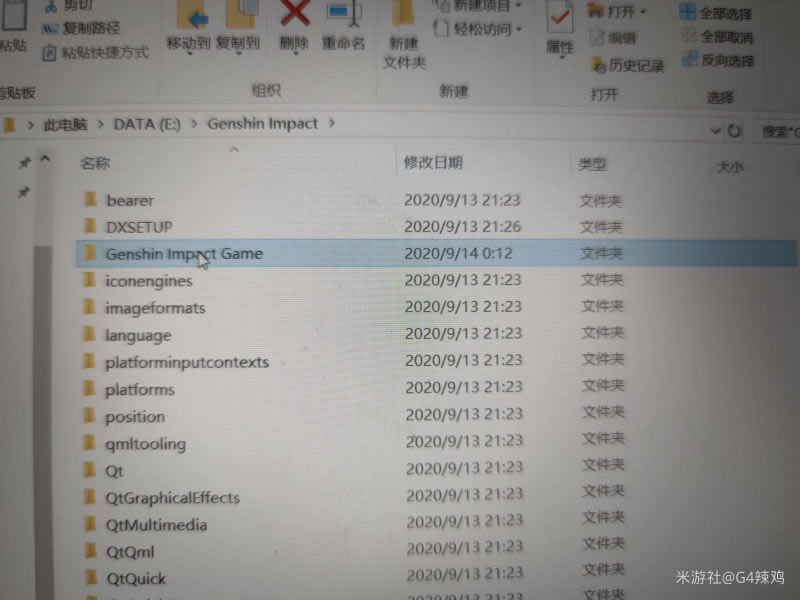Viewport: 800px width, 600px height.
Task: Click the Copy to (复制到) icon
Action: click(238, 14)
